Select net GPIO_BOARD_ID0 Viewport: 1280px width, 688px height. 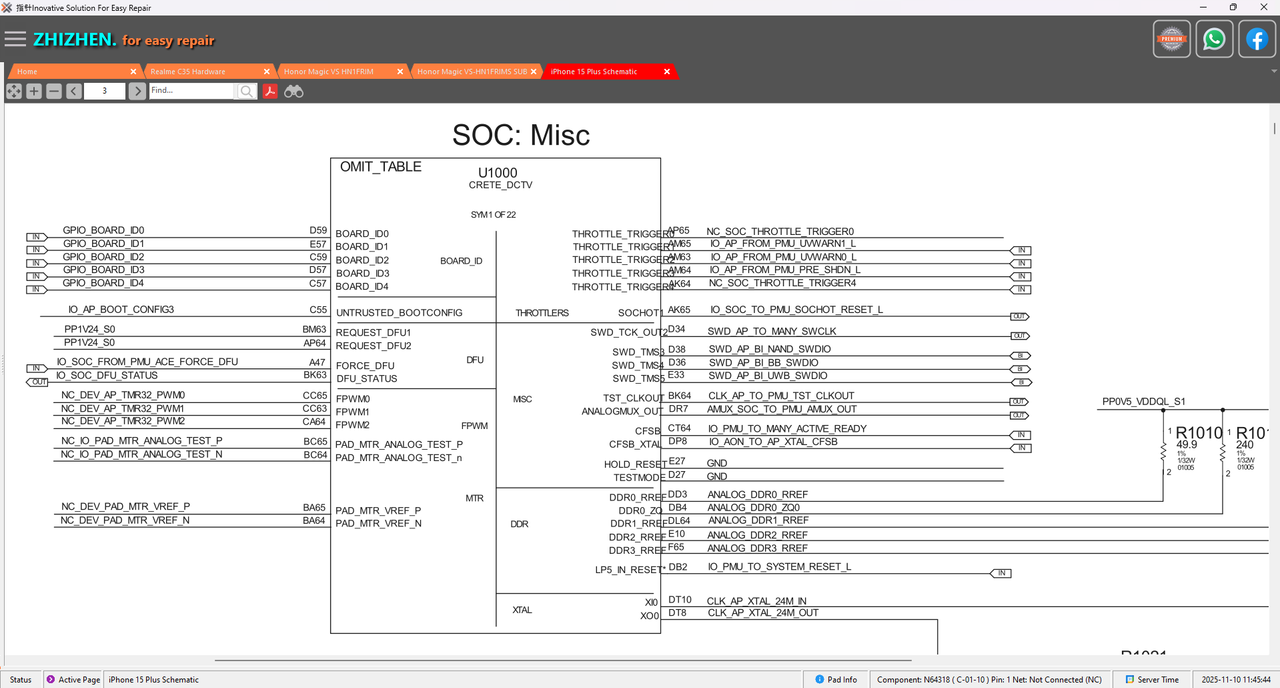tap(103, 230)
